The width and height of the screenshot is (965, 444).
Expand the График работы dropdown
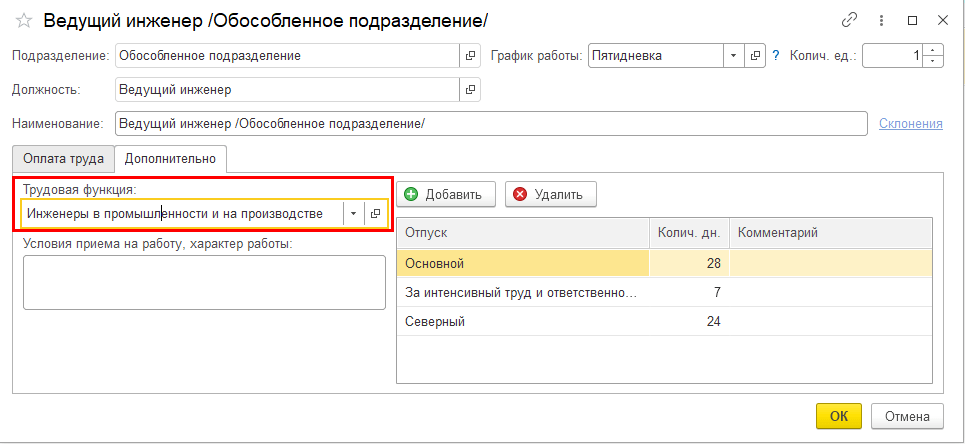[x=733, y=56]
